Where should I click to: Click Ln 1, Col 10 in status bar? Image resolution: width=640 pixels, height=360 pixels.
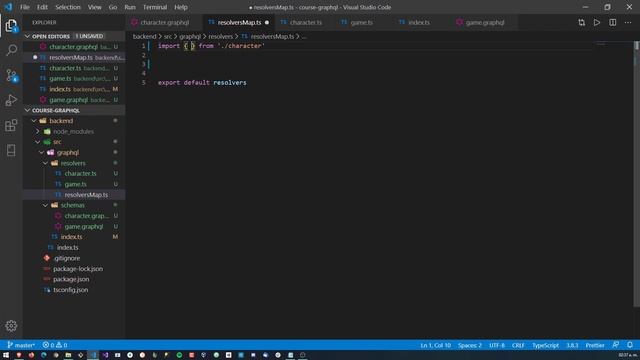coord(436,345)
